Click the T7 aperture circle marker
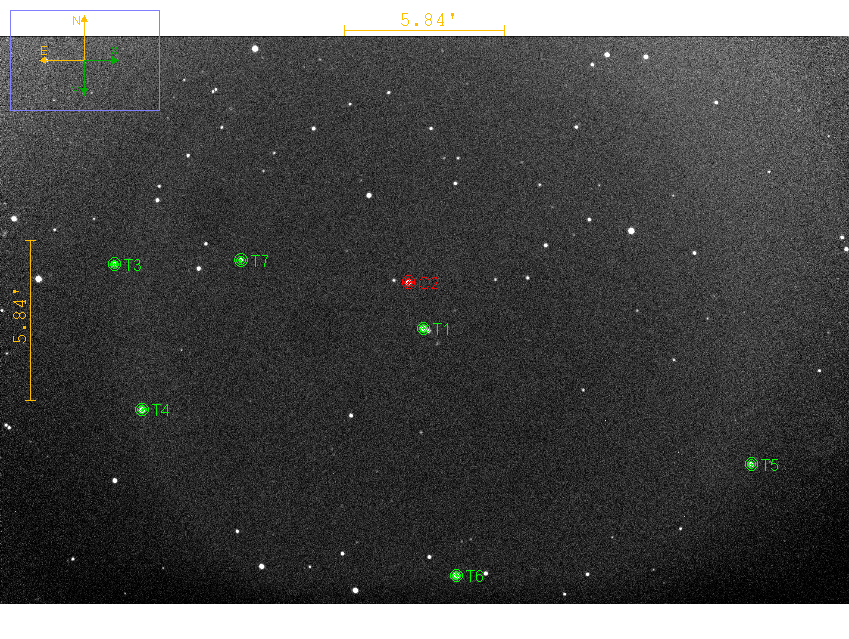This screenshot has width=849, height=639. pyautogui.click(x=241, y=260)
